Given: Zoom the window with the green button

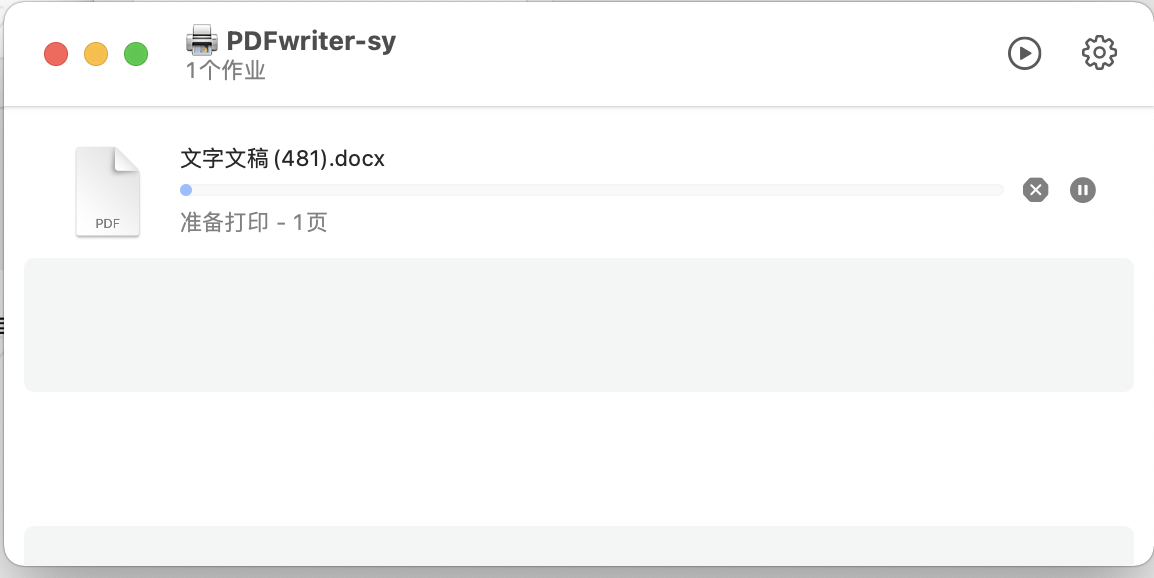Looking at the screenshot, I should coord(135,54).
